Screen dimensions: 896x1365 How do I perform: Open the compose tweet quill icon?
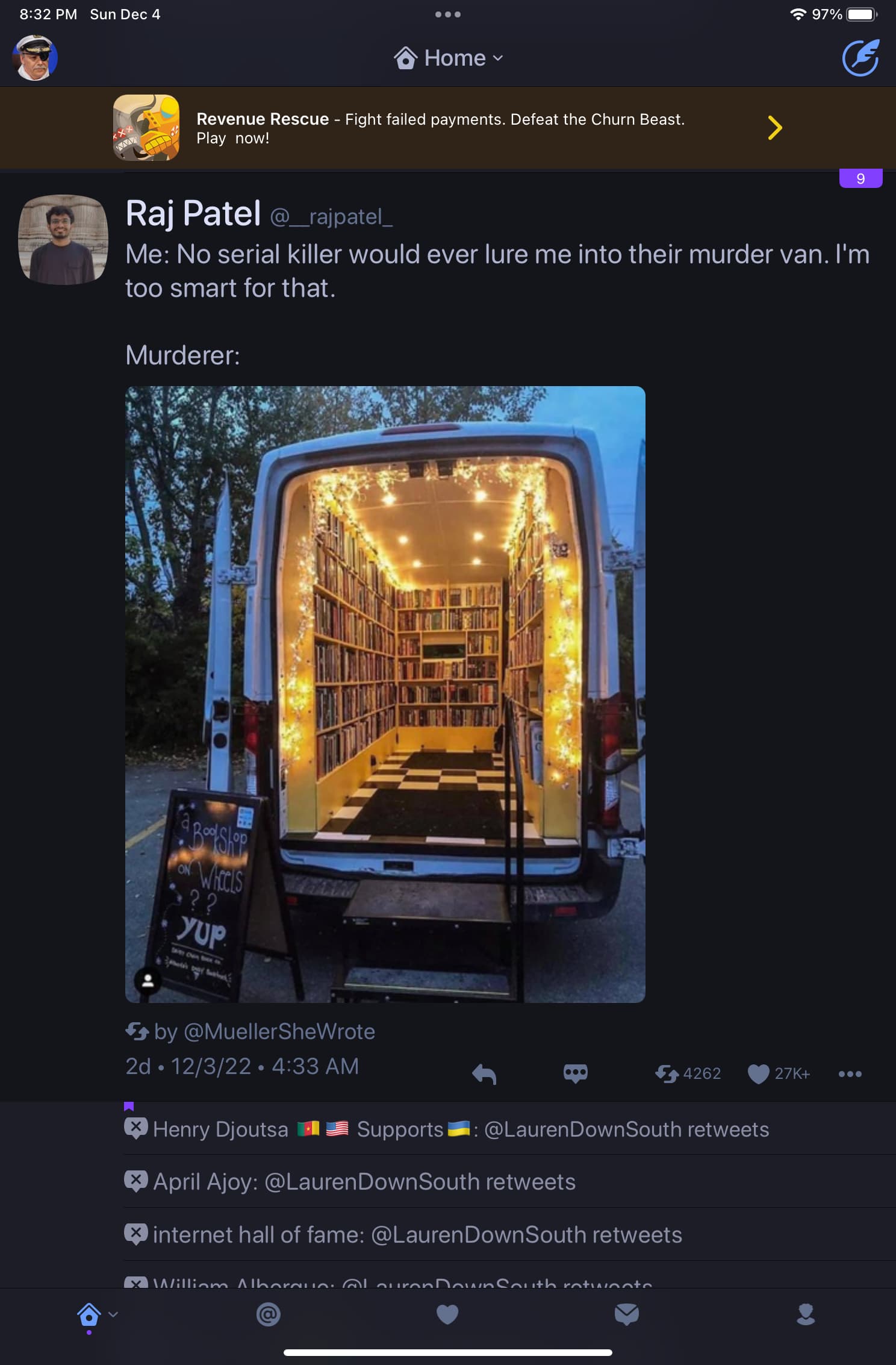pyautogui.click(x=860, y=58)
